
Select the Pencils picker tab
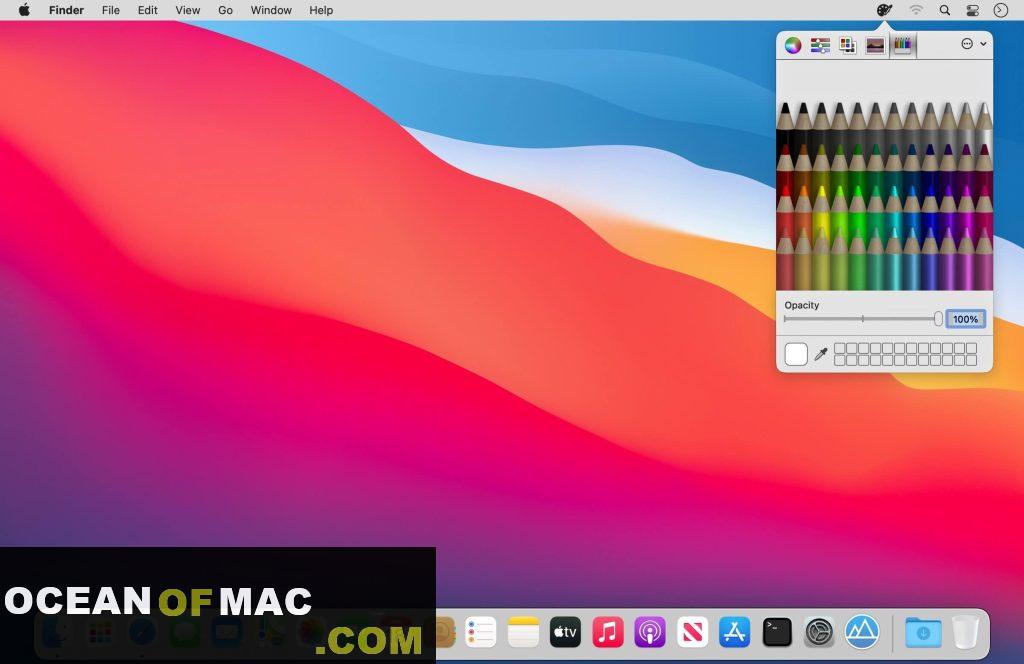point(903,45)
